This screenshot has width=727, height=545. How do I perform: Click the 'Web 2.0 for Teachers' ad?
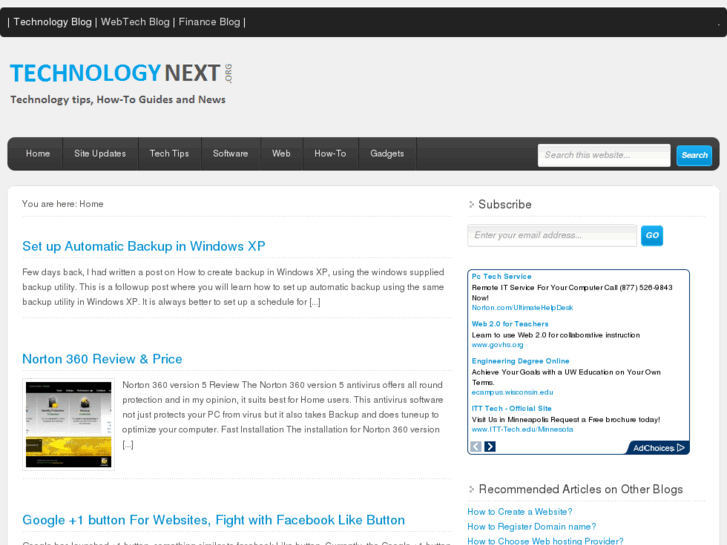510,324
